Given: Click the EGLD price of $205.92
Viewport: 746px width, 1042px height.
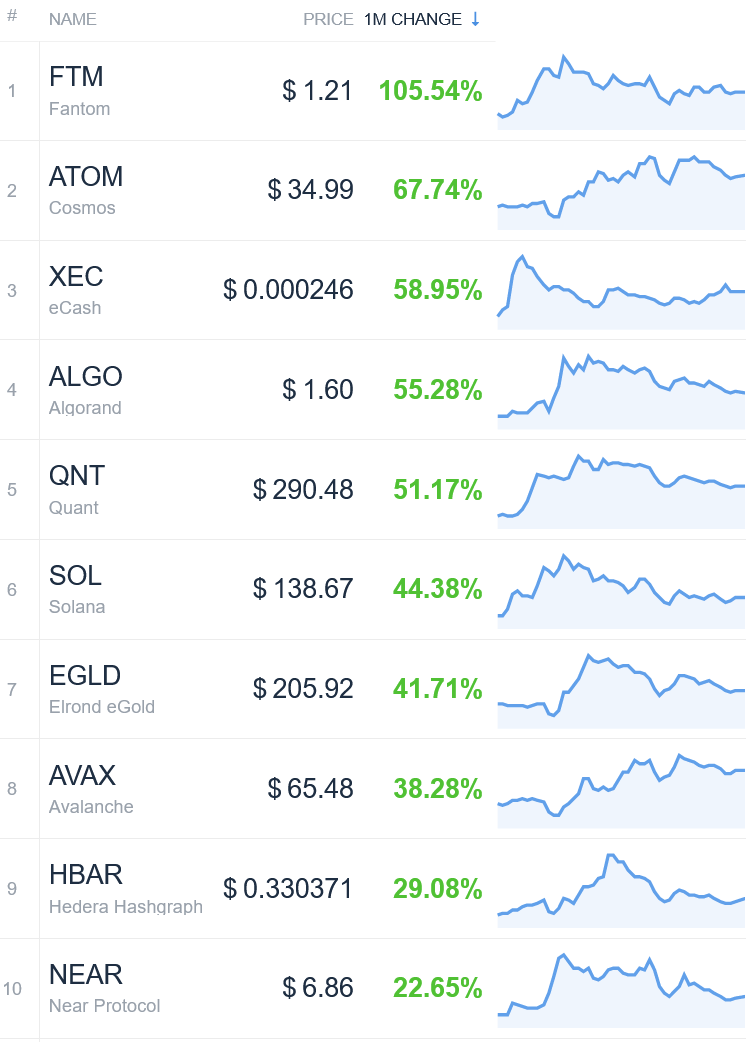Looking at the screenshot, I should 303,689.
